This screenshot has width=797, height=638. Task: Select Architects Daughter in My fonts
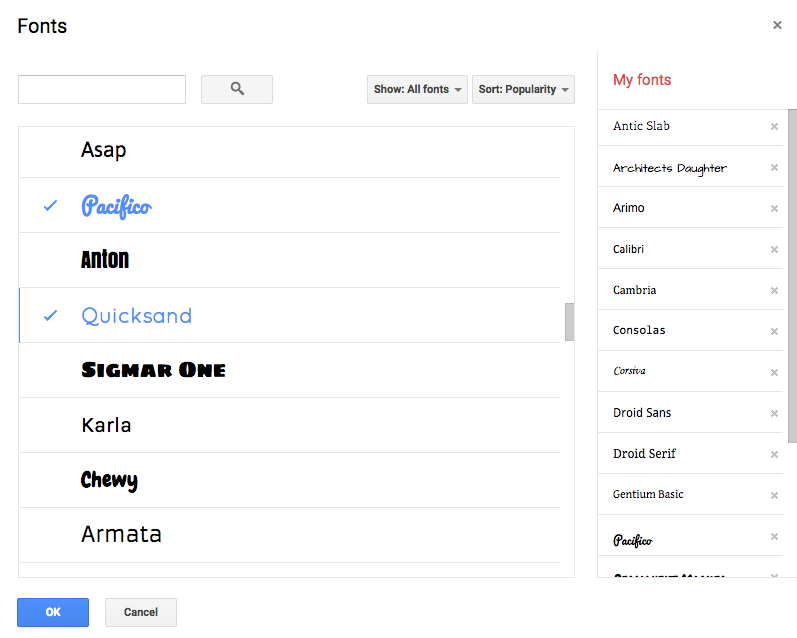(x=669, y=168)
